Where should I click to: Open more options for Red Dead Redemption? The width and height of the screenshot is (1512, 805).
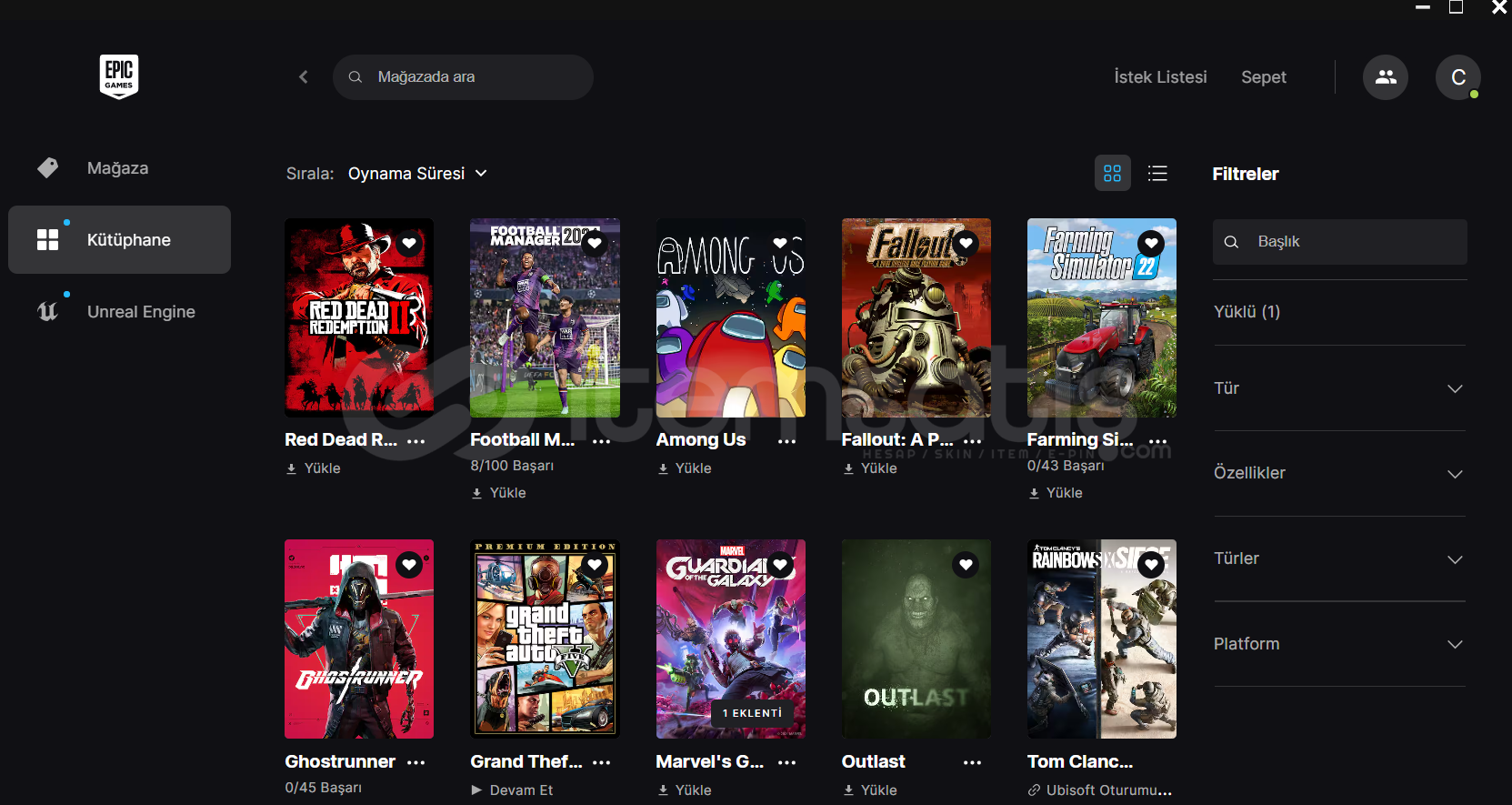pos(416,441)
